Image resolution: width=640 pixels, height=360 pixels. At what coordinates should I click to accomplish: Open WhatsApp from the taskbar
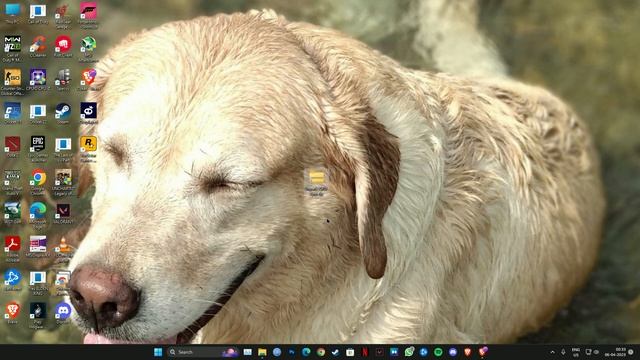click(409, 352)
